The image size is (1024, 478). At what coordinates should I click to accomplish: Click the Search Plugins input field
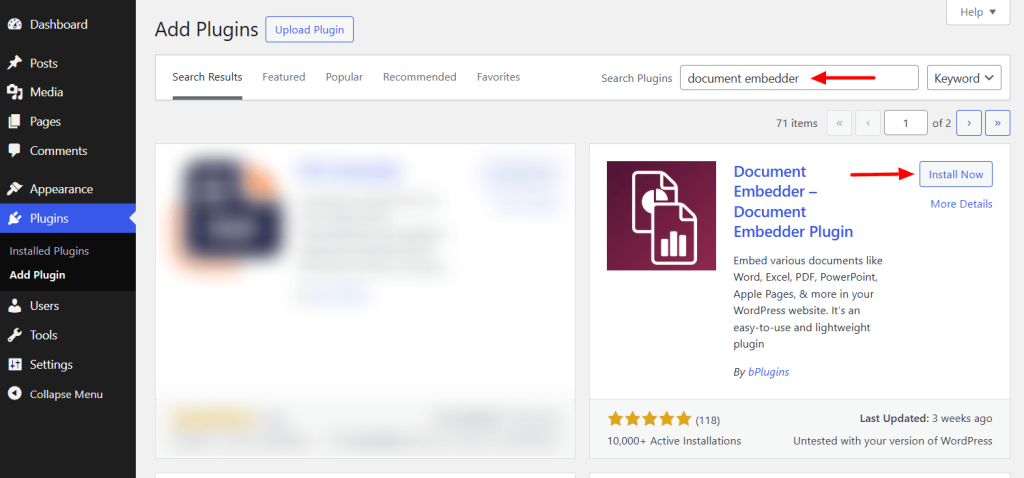point(799,78)
